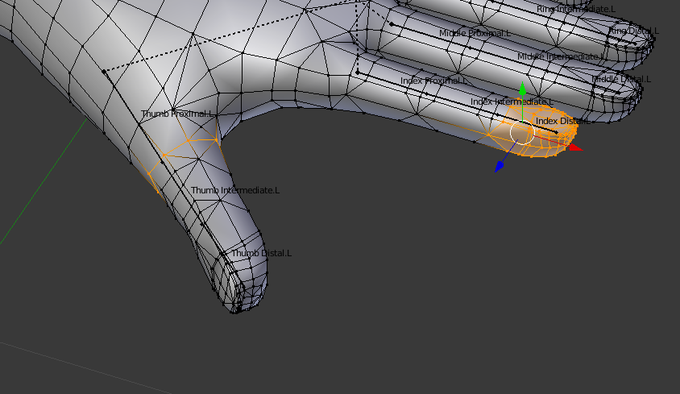680x394 pixels.
Task: Select the Index Distal.L bone label
Action: tap(563, 121)
